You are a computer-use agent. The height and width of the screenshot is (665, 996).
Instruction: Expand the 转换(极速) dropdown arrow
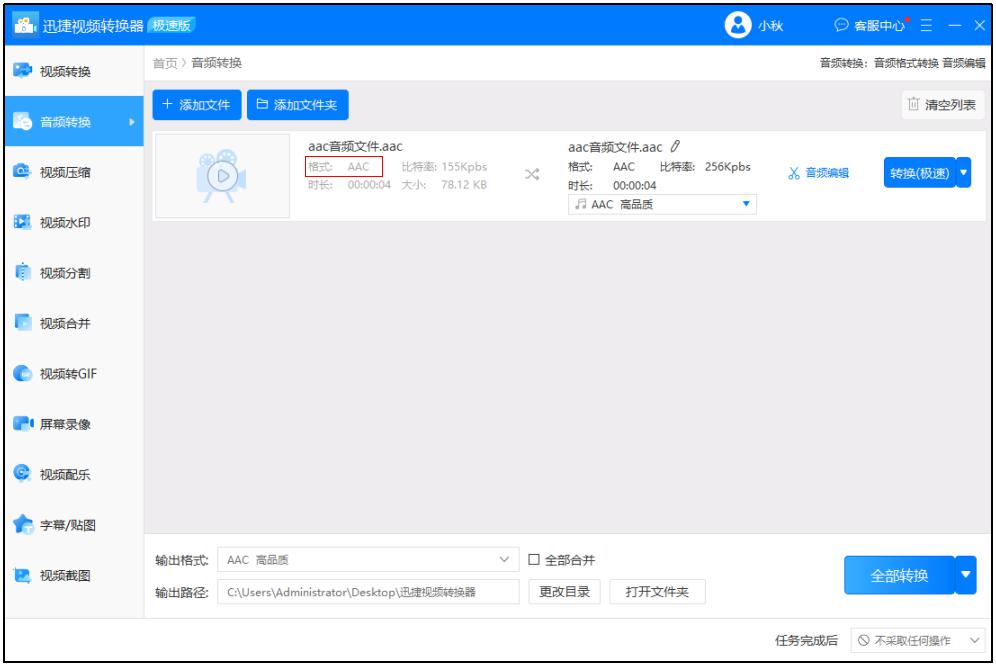click(x=961, y=171)
